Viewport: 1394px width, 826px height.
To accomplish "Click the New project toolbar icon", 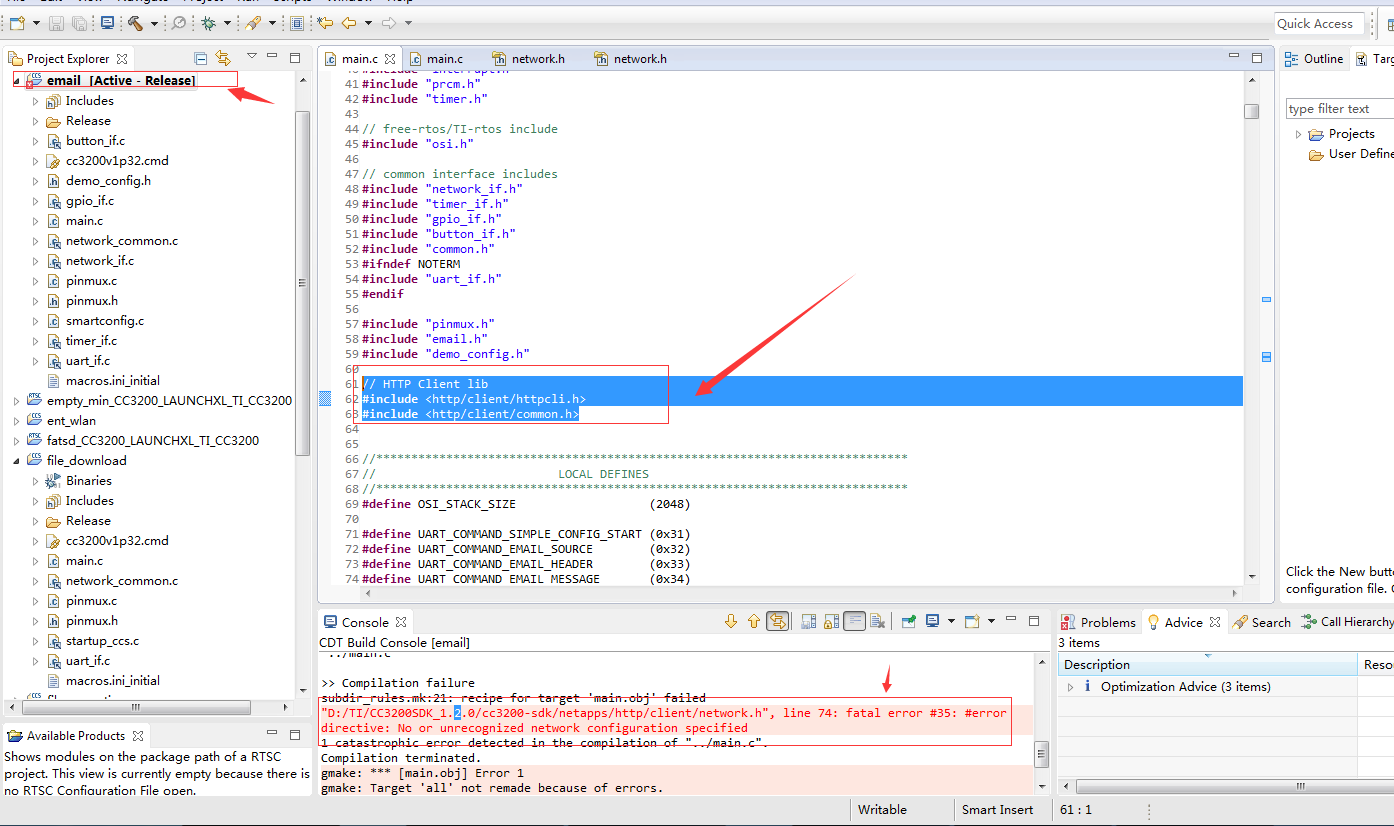I will pos(17,23).
